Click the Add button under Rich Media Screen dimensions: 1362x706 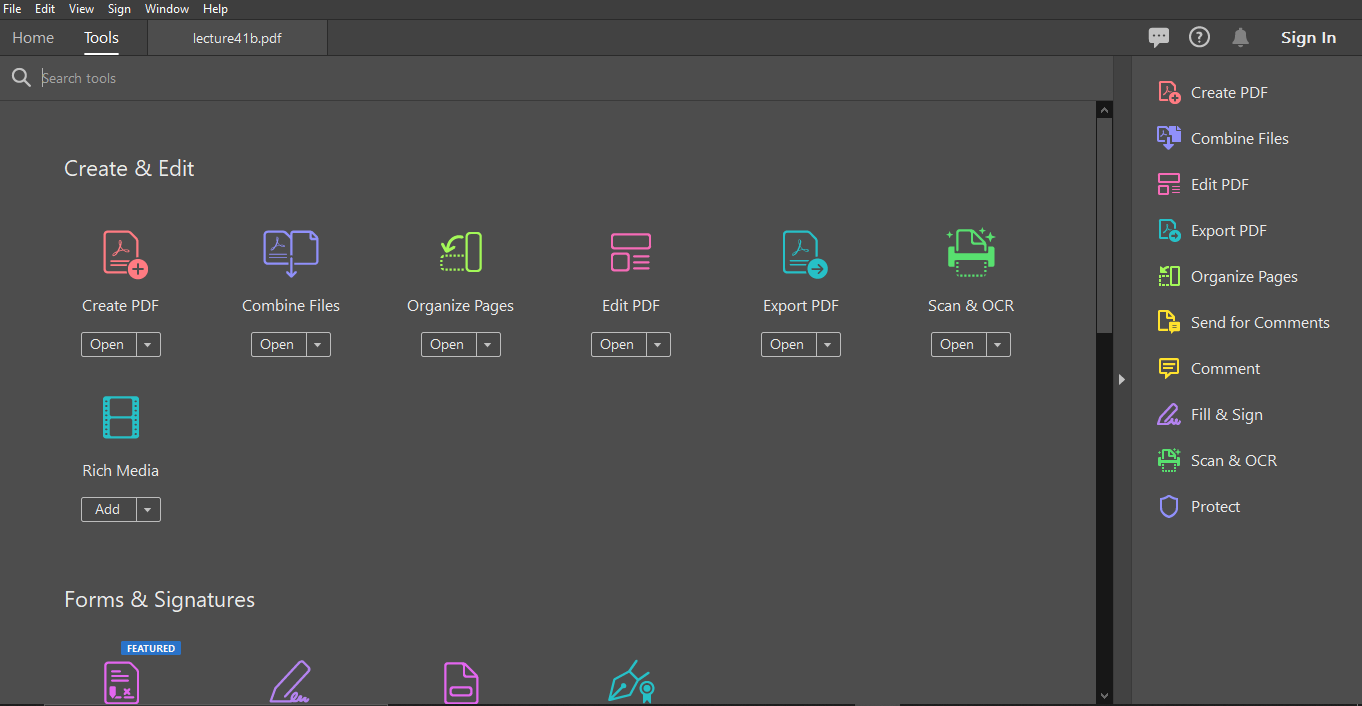pyautogui.click(x=107, y=509)
